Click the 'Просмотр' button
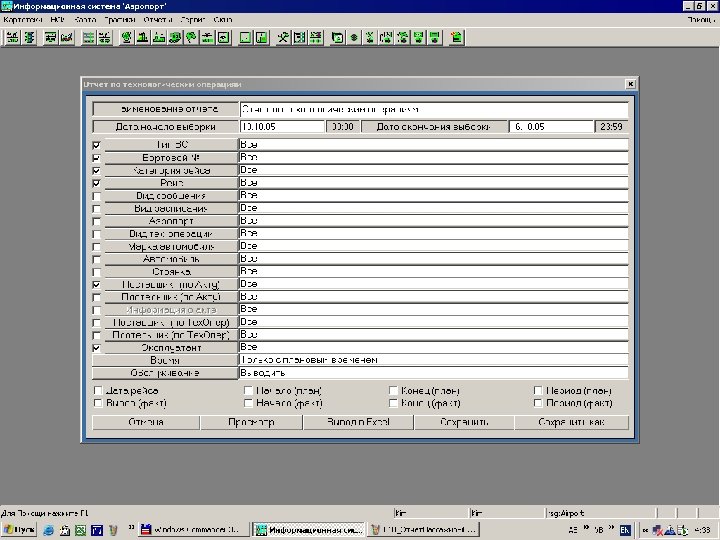Image resolution: width=720 pixels, height=540 pixels. tap(251, 423)
